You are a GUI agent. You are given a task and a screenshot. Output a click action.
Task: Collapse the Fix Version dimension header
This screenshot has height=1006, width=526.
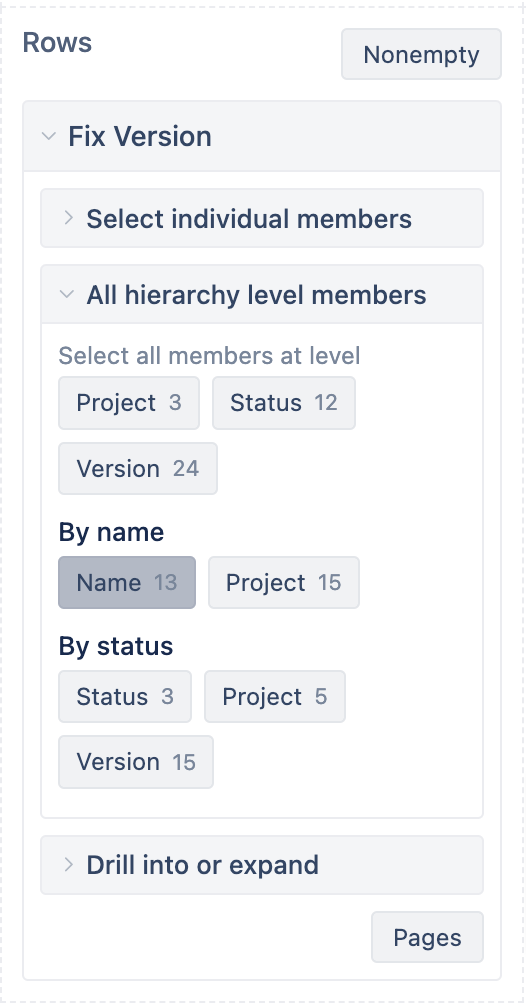tap(262, 136)
